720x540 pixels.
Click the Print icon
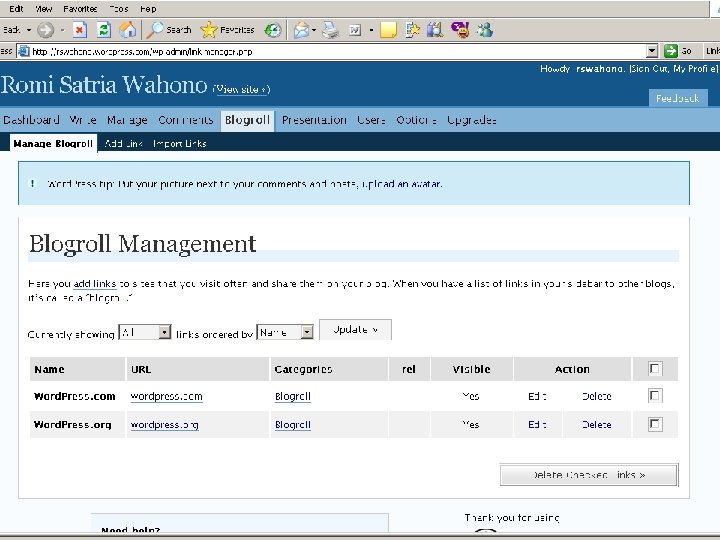point(330,30)
